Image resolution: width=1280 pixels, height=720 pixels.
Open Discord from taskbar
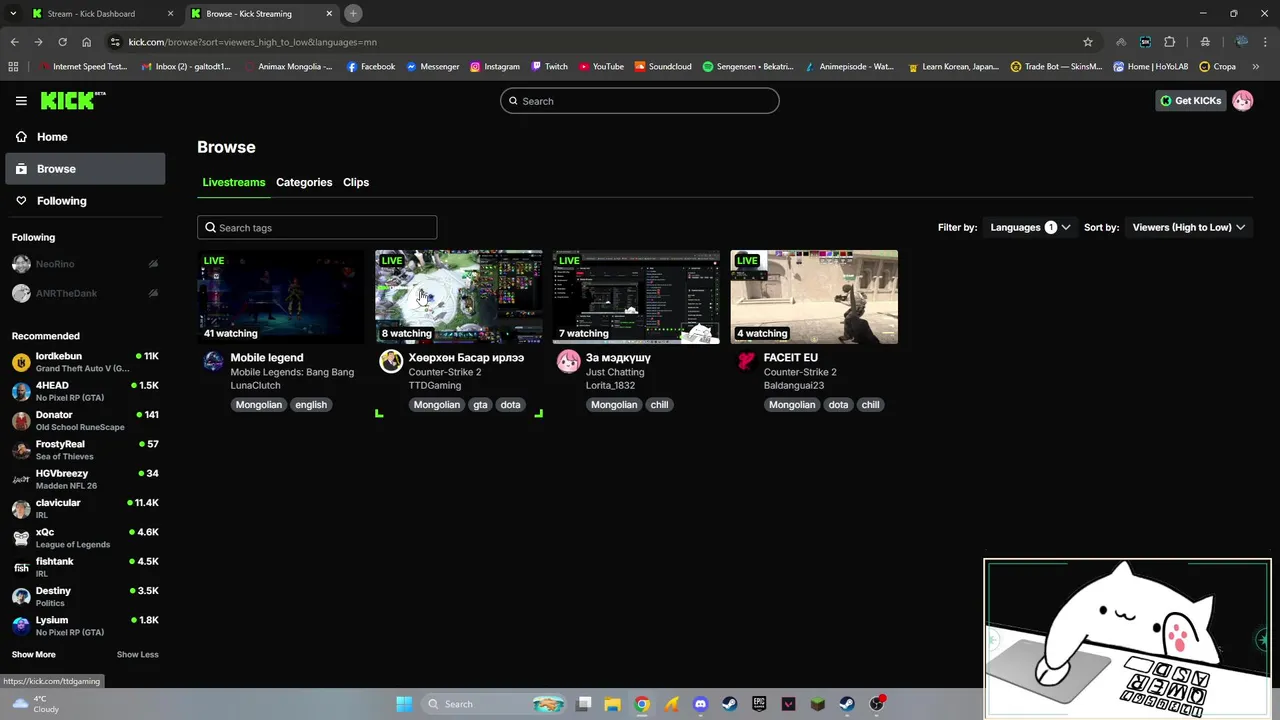click(x=700, y=704)
